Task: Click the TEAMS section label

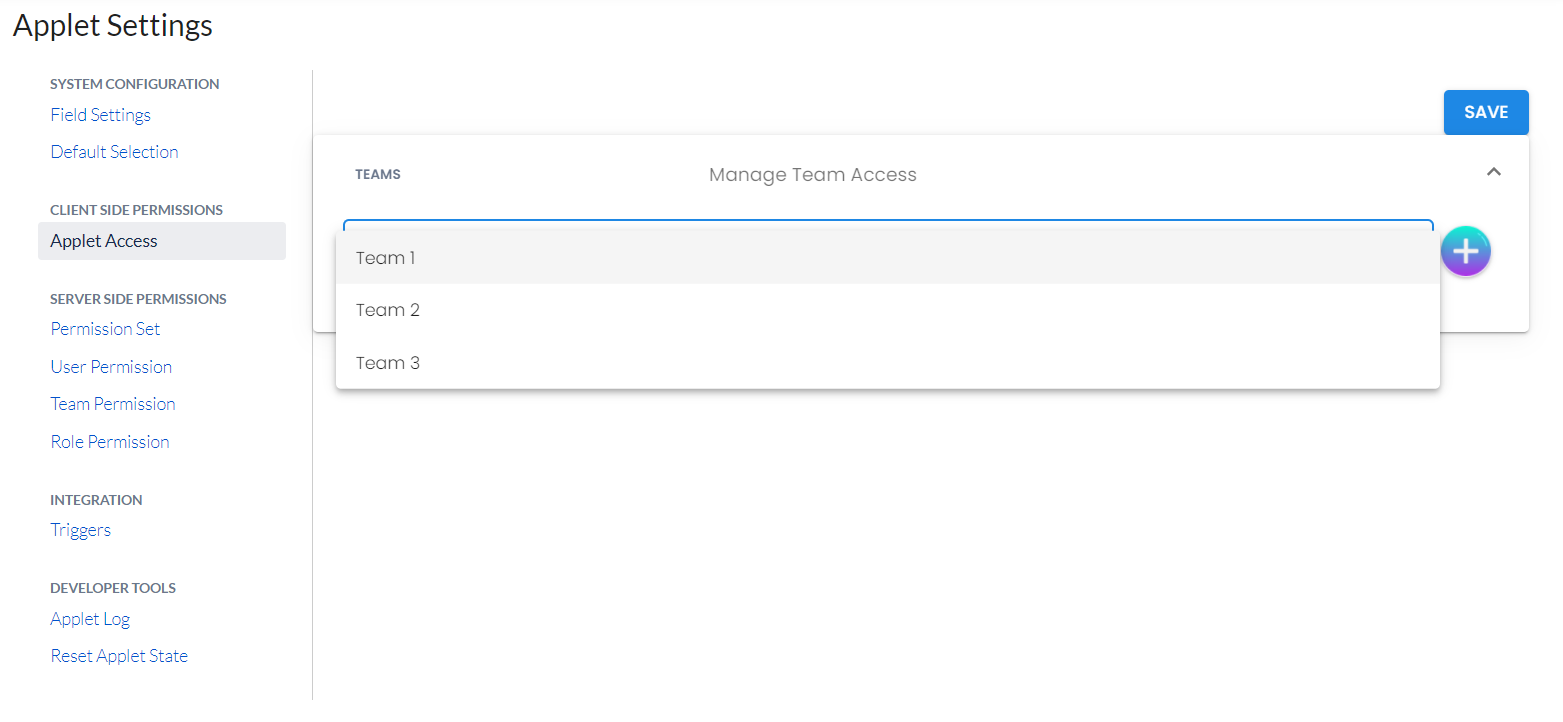Action: [x=378, y=175]
